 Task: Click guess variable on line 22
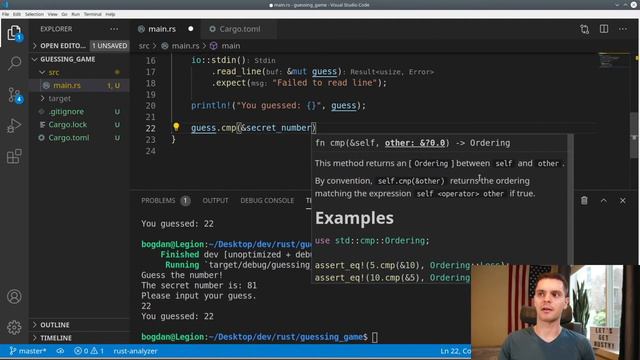pos(203,128)
